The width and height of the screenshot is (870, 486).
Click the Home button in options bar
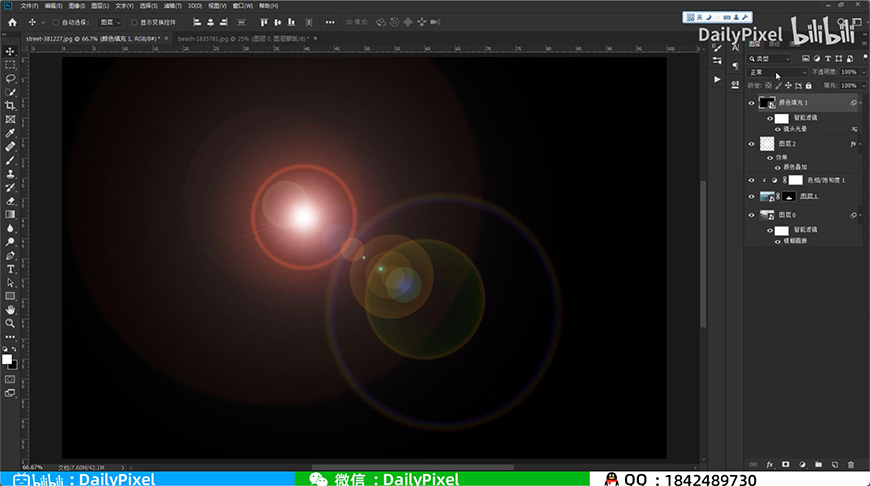(10, 21)
